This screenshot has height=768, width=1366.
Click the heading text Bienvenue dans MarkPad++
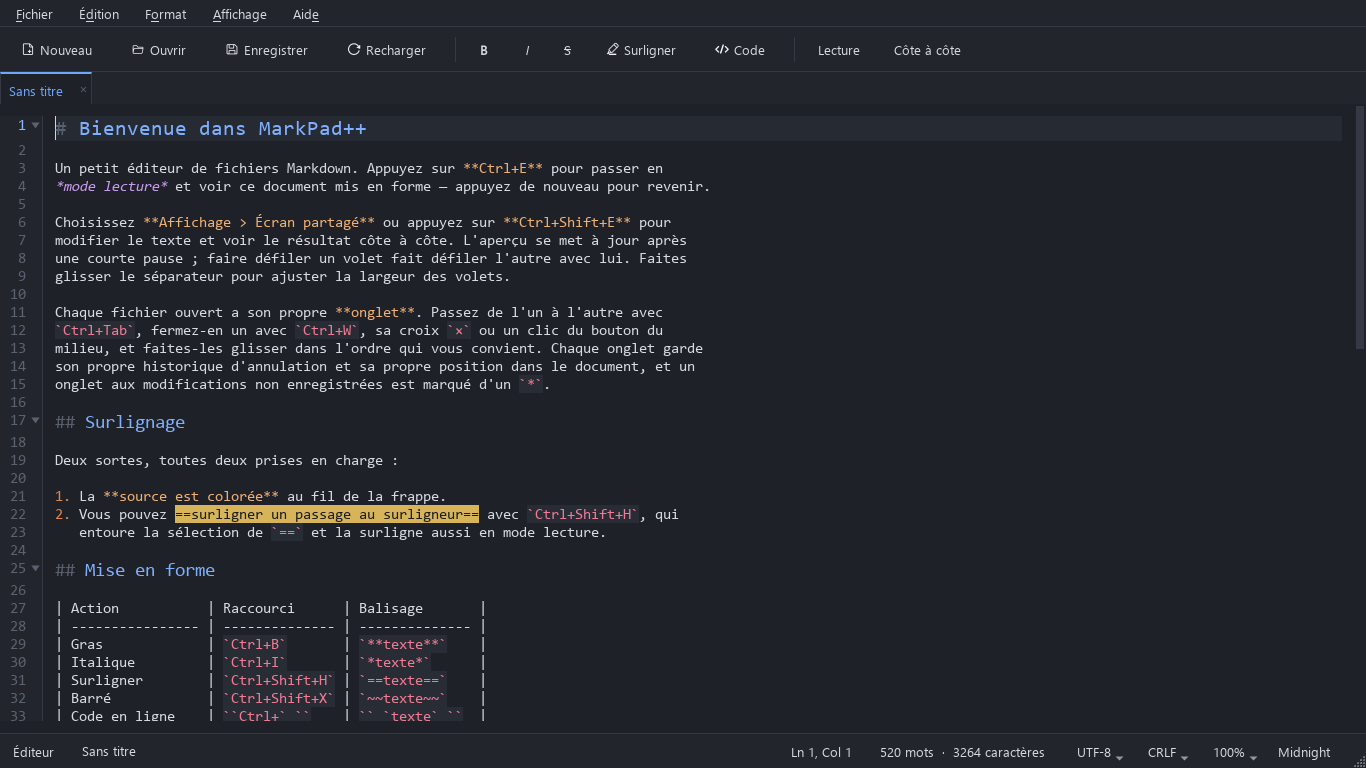click(222, 128)
